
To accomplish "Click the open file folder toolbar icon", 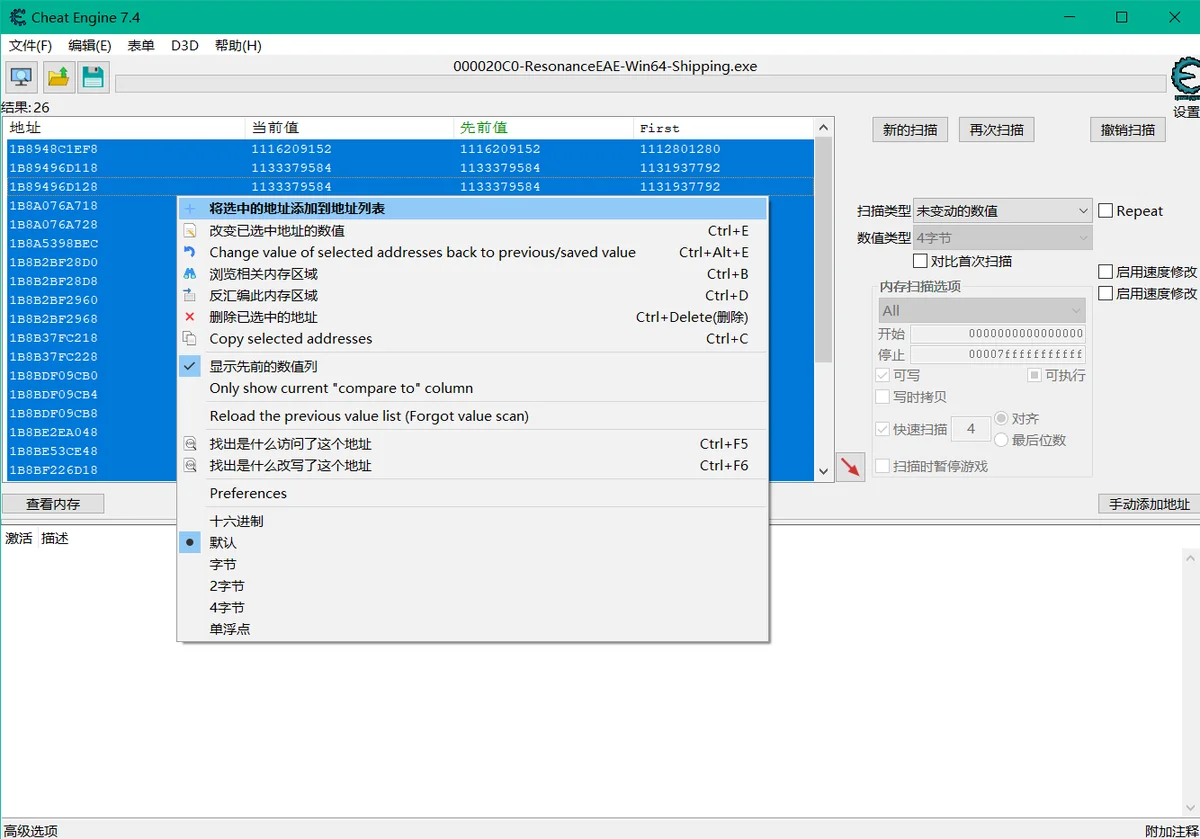I will click(x=58, y=77).
